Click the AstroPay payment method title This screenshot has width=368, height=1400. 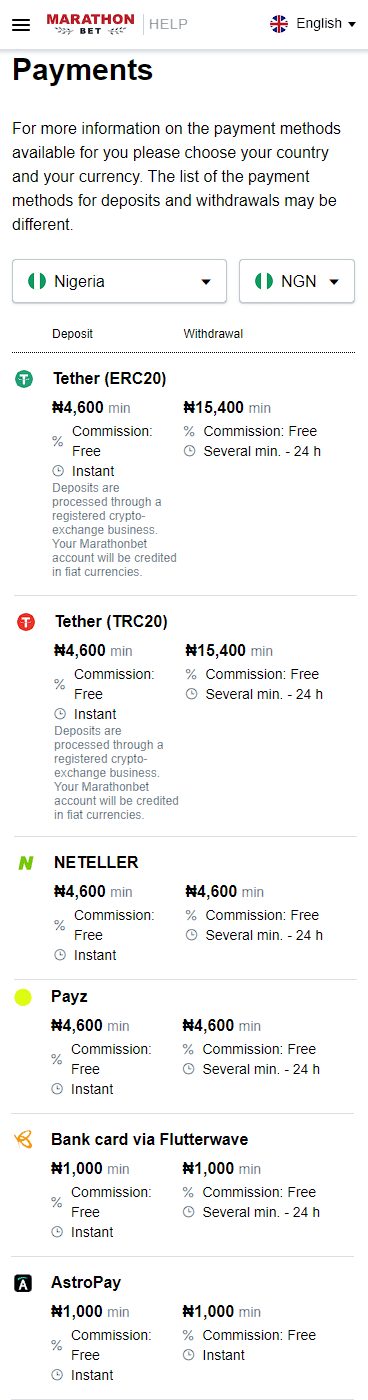coord(86,1283)
